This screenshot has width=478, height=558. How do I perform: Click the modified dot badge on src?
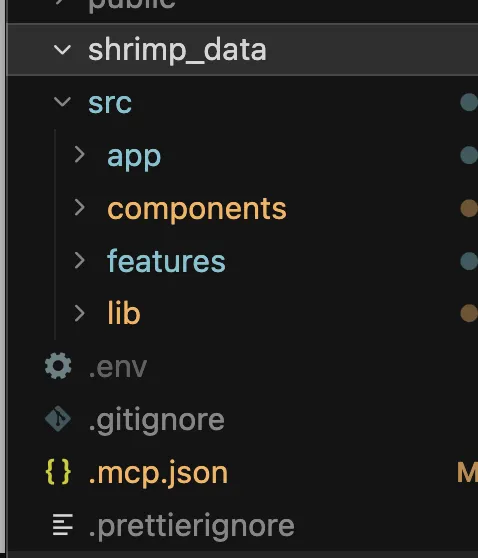point(469,102)
